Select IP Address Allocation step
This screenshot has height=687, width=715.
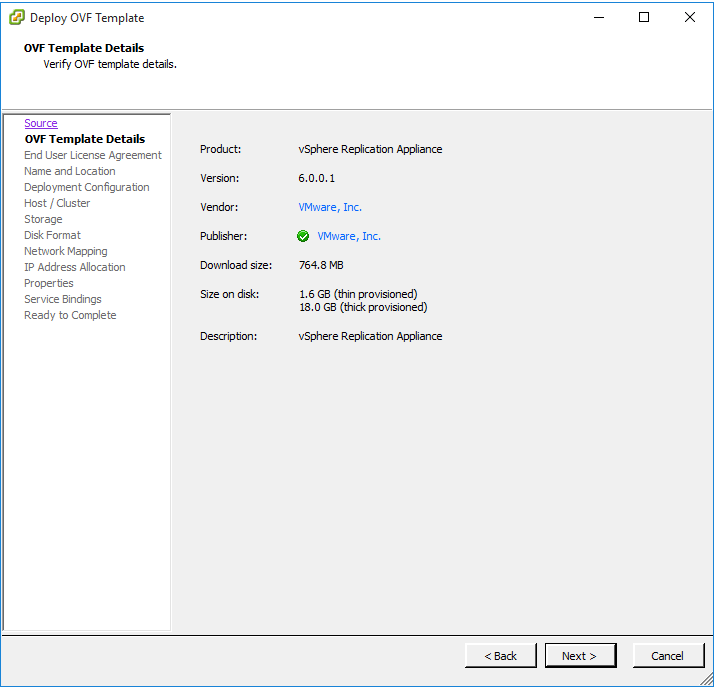click(75, 267)
